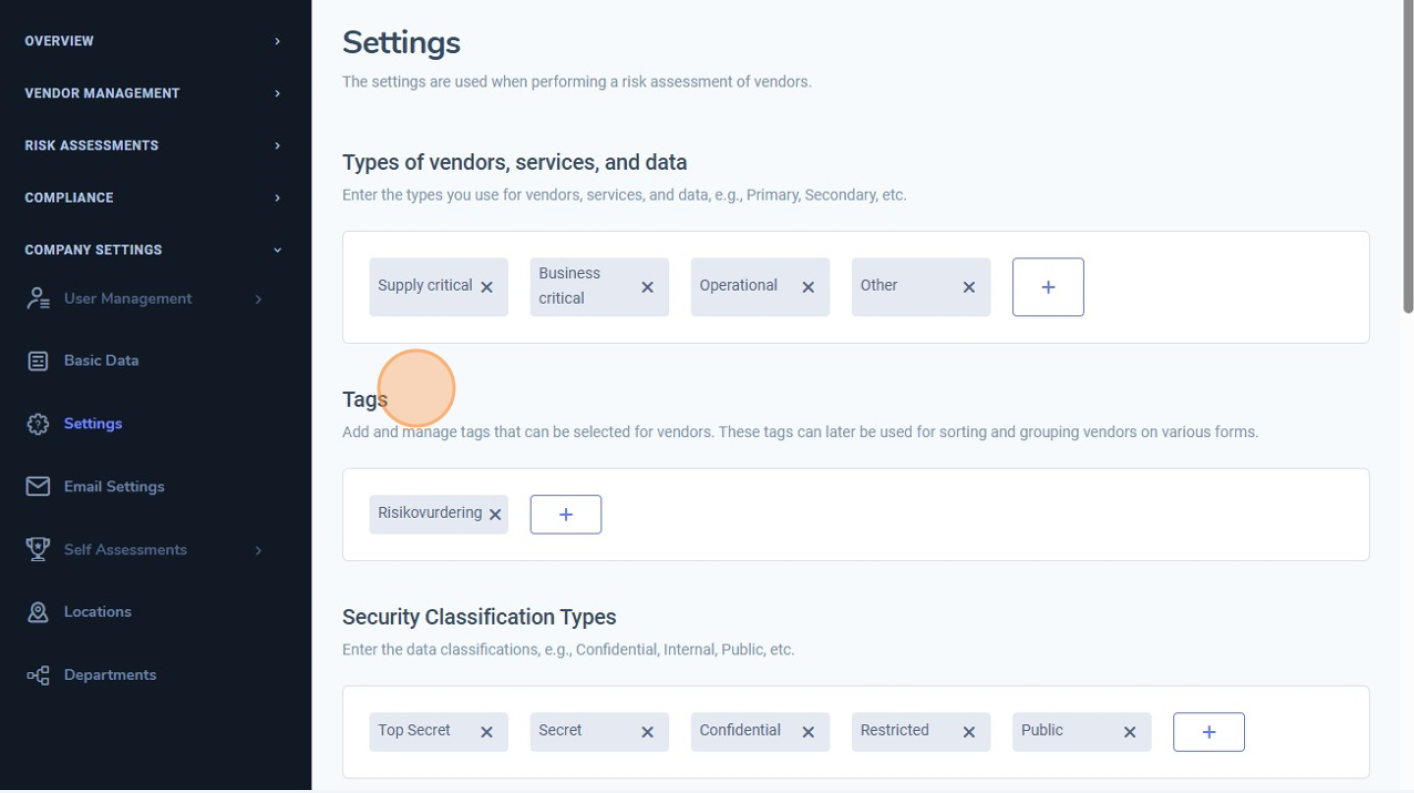This screenshot has width=1414, height=793.
Task: Delete the Risikovurdering tag
Action: [495, 515]
